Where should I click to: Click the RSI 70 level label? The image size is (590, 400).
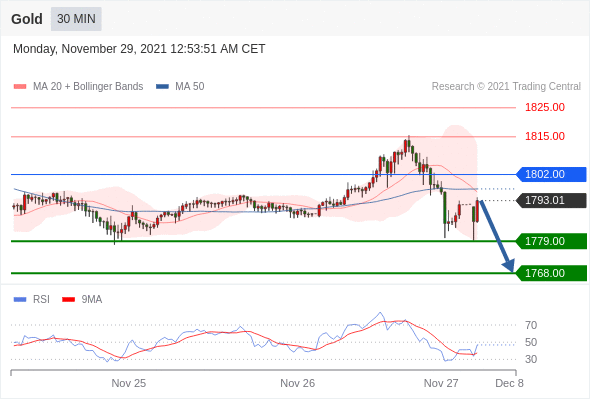point(531,325)
